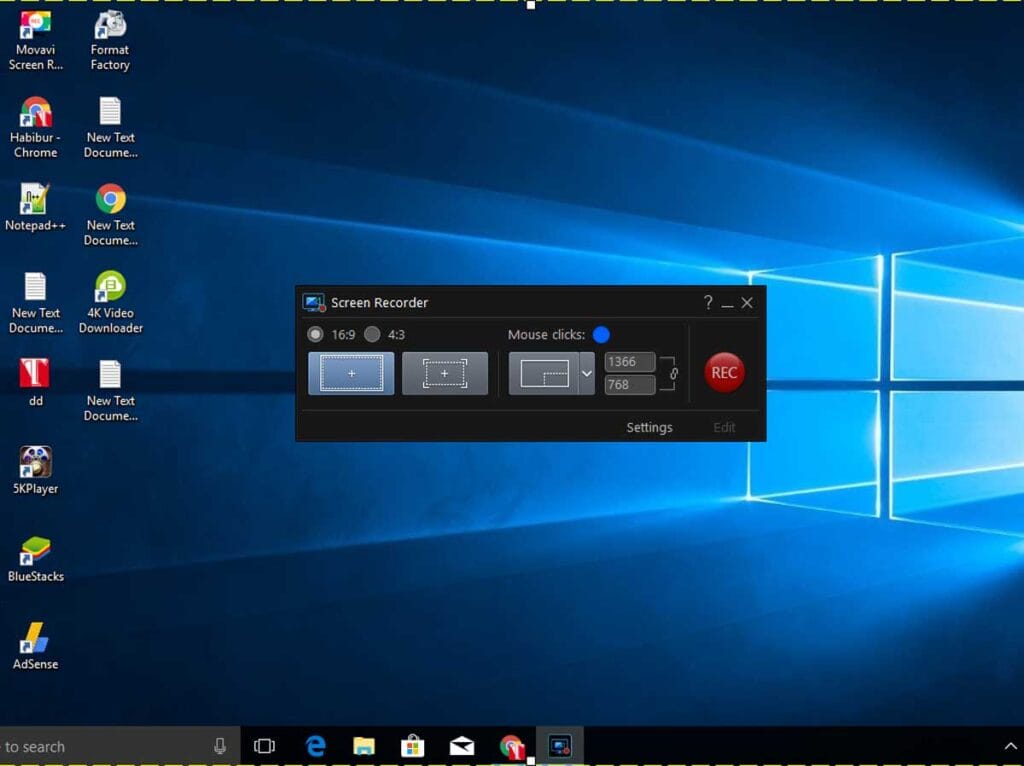This screenshot has width=1024, height=766.
Task: Click the Screen Recorder help question mark
Action: pos(707,302)
